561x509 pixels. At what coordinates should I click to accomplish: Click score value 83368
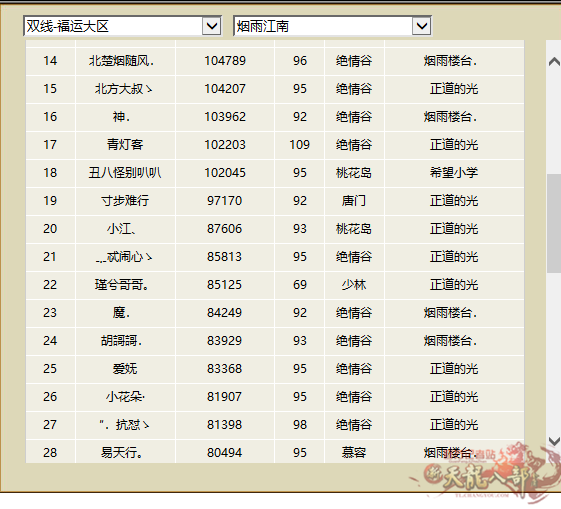pos(225,369)
